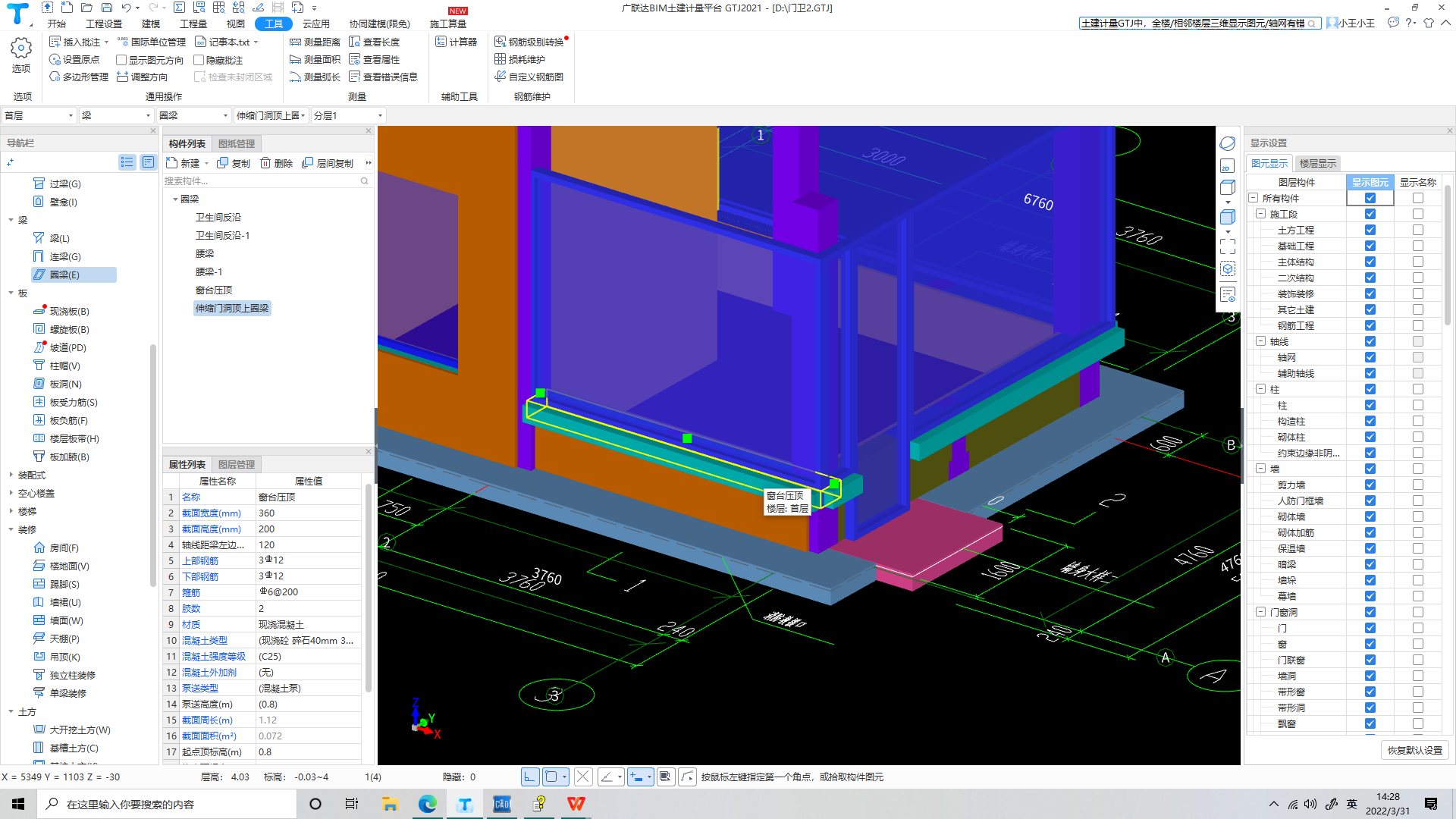Select 腰梁 in component list

[x=205, y=253]
